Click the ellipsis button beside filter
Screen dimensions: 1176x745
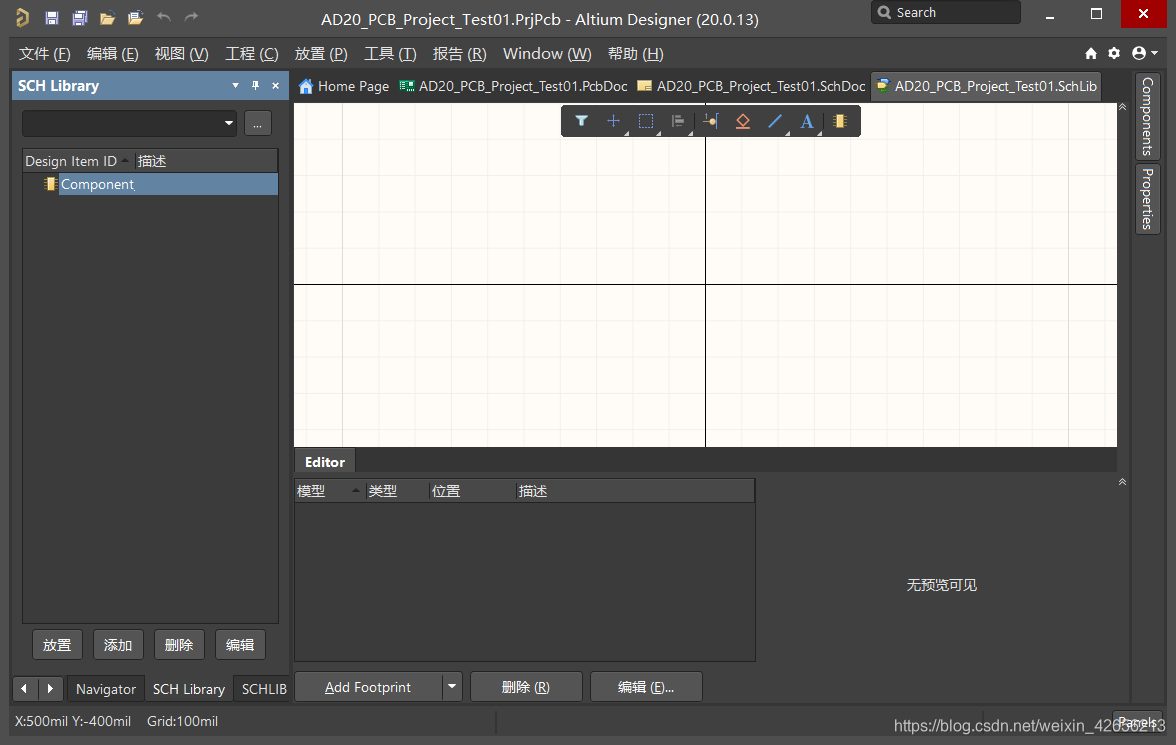click(x=257, y=124)
